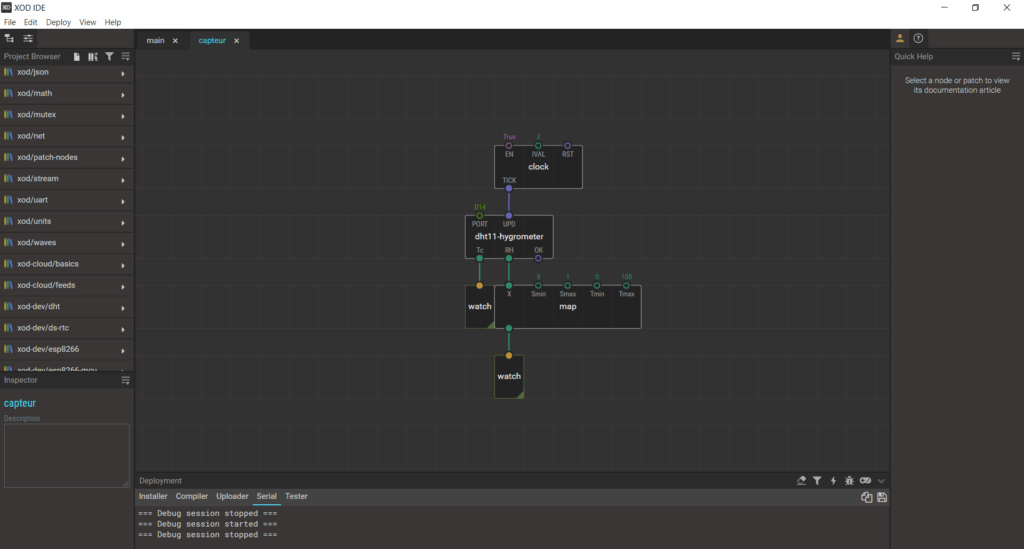Image resolution: width=1024 pixels, height=549 pixels.
Task: Select the xod-cloud/feeds tree item
Action: tap(67, 285)
